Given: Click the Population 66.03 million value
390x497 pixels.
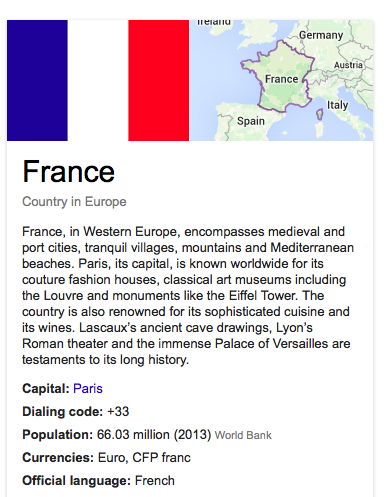Looking at the screenshot, I should click(x=154, y=435).
